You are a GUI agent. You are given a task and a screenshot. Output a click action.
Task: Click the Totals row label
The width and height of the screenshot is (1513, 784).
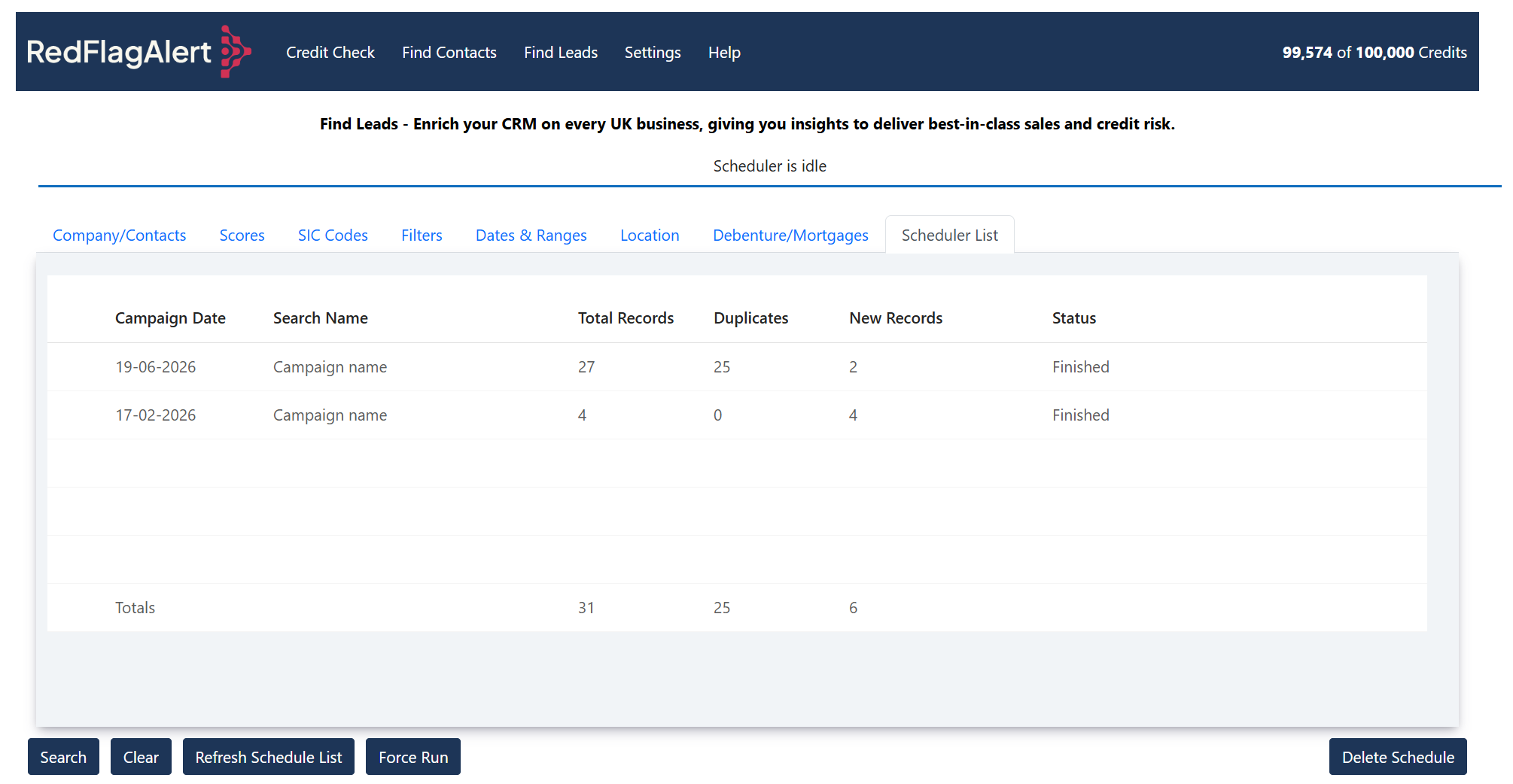(135, 608)
